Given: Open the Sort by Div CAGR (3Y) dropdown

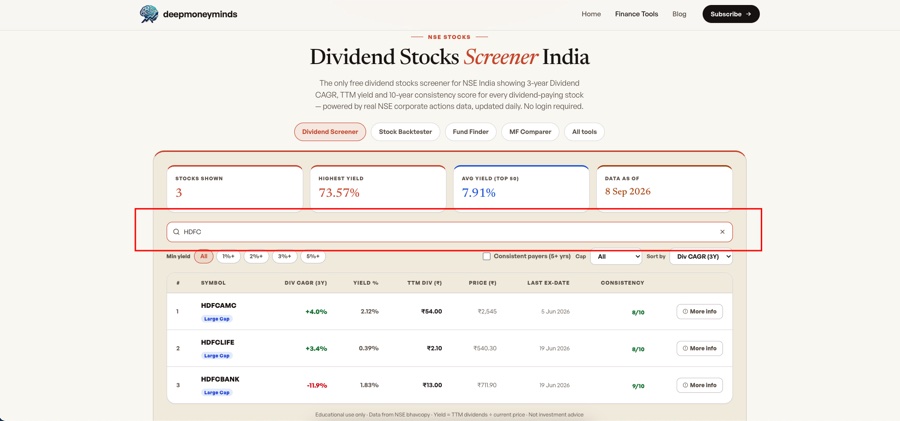Looking at the screenshot, I should click(x=701, y=257).
